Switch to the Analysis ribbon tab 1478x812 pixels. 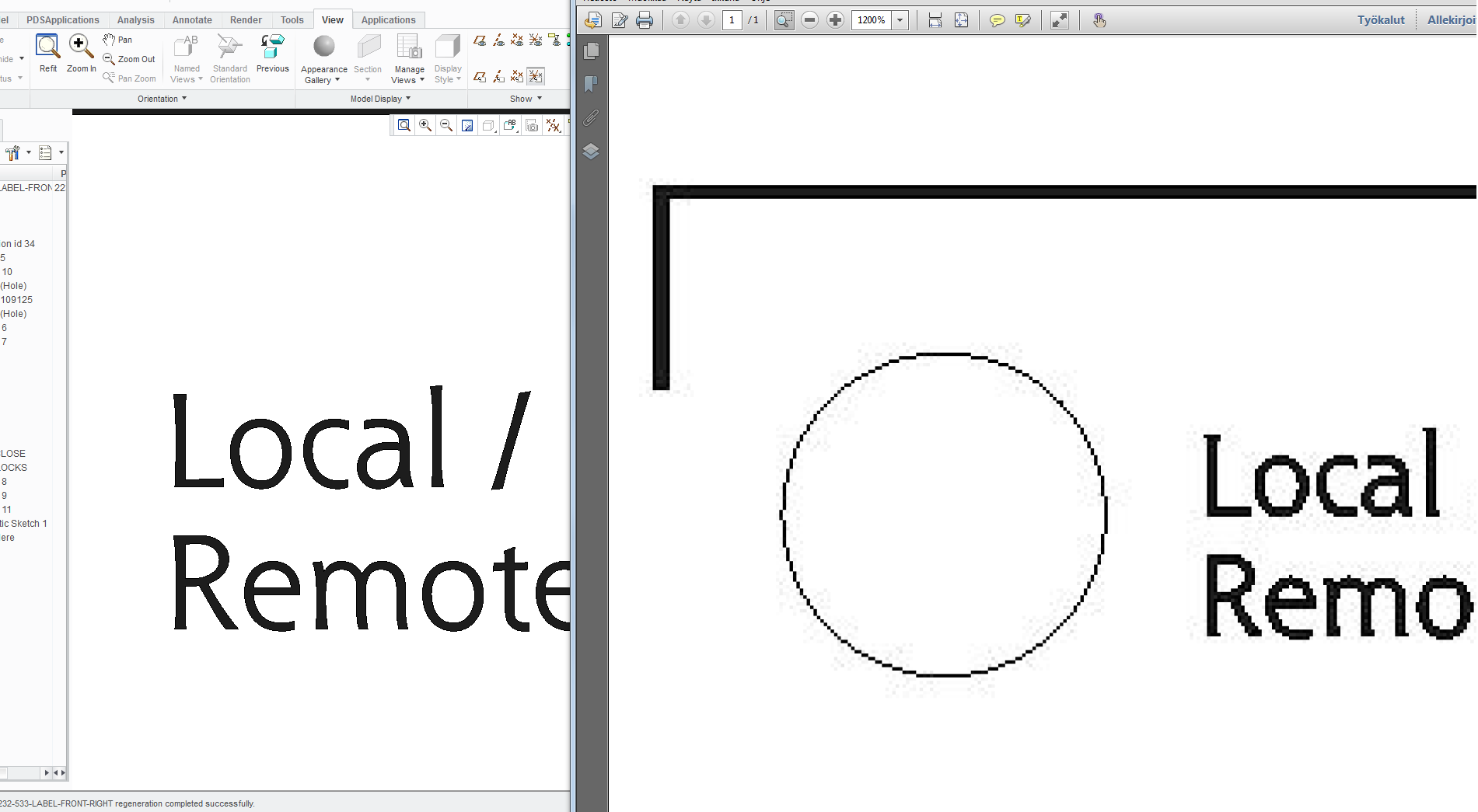tap(135, 19)
